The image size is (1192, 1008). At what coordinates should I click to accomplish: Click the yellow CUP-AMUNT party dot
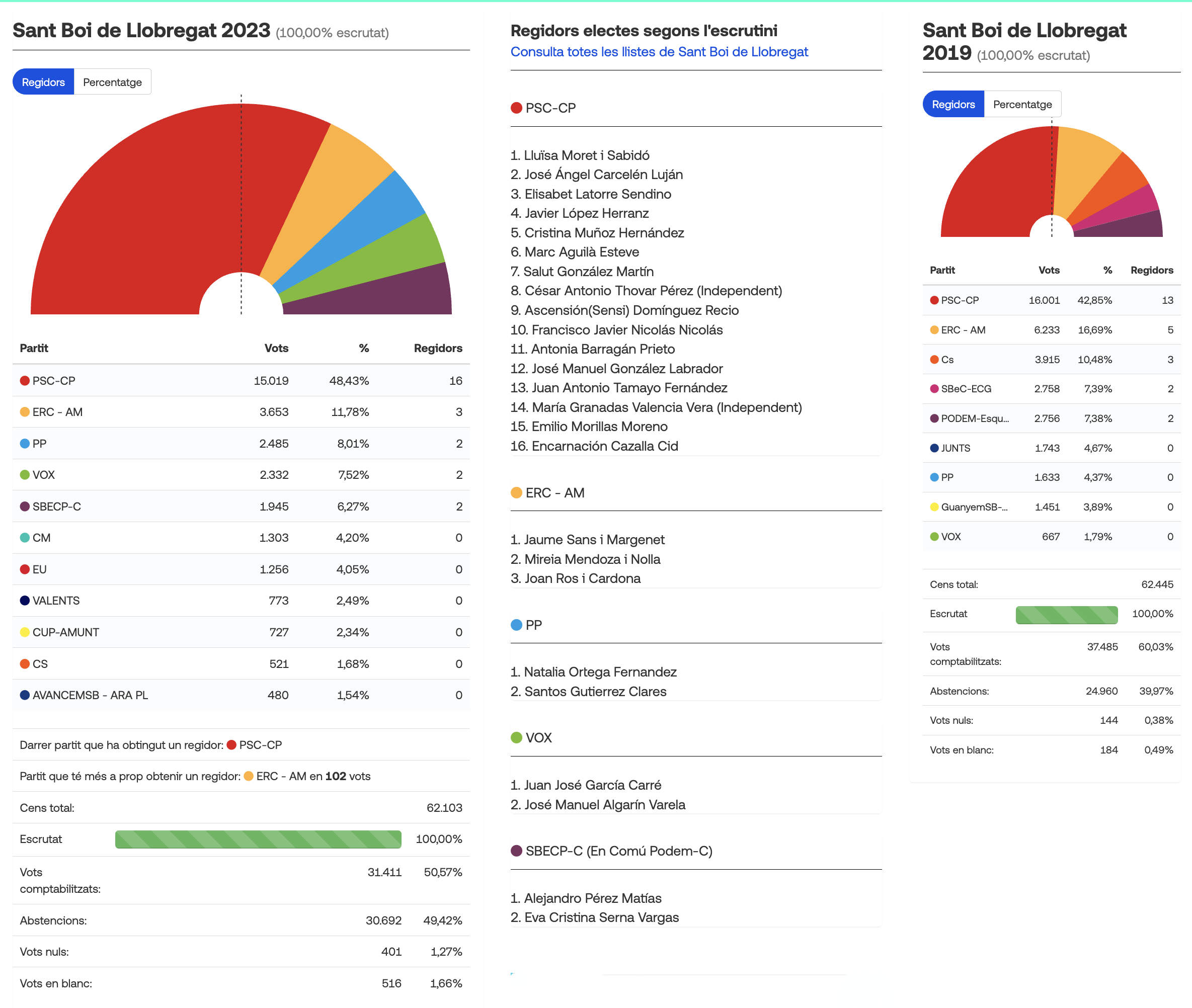point(25,632)
